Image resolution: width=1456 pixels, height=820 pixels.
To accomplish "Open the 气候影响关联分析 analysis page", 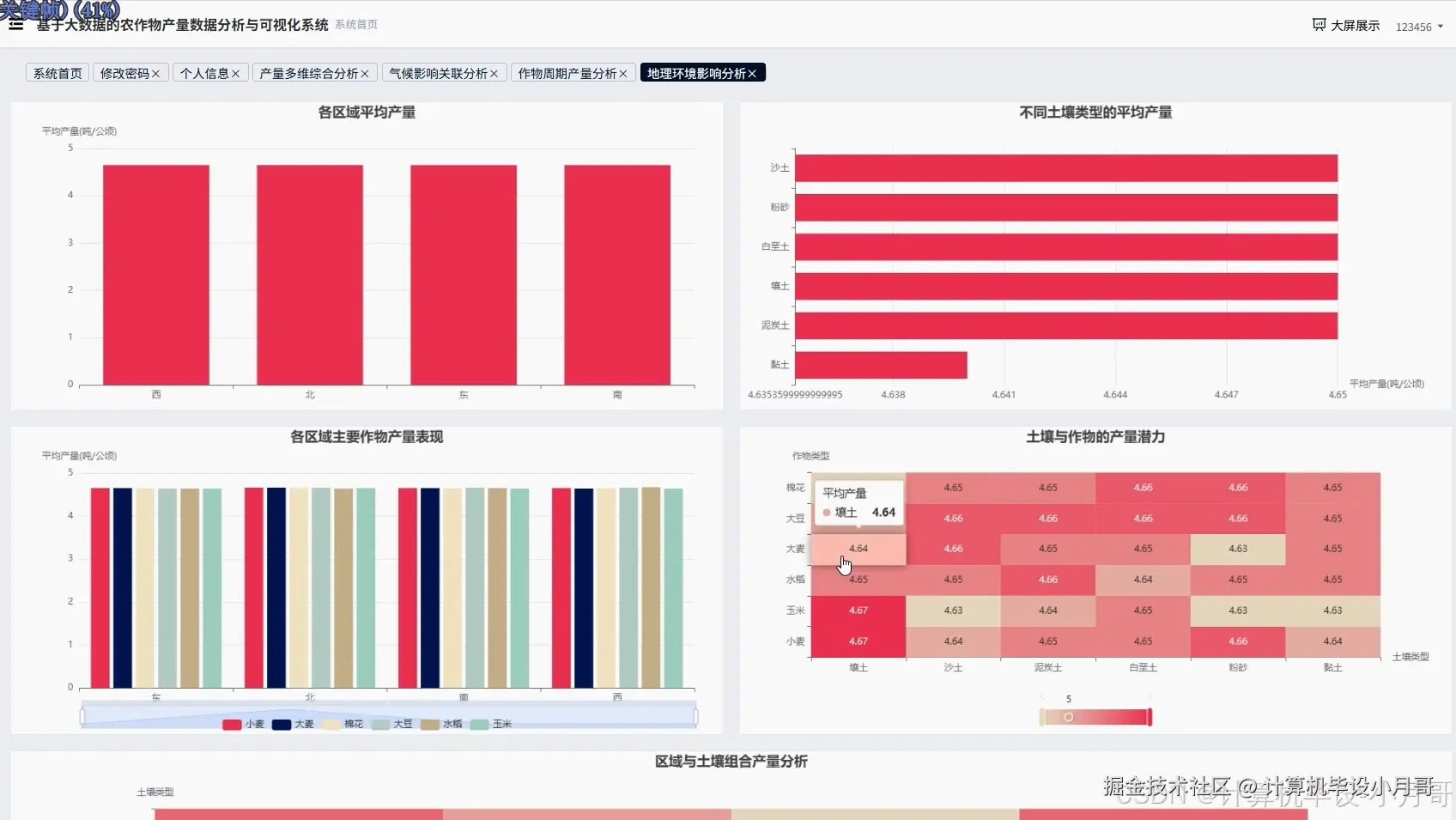I will pos(438,73).
